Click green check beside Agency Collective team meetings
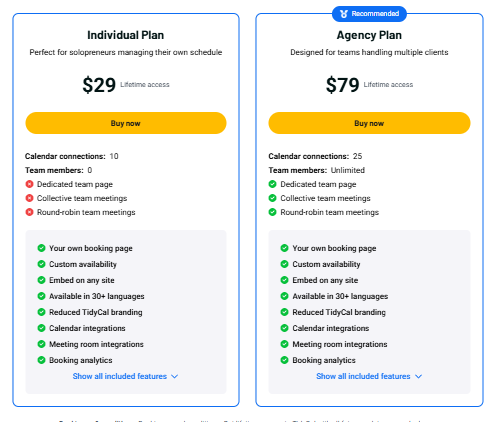This screenshot has height=422, width=495. point(272,198)
